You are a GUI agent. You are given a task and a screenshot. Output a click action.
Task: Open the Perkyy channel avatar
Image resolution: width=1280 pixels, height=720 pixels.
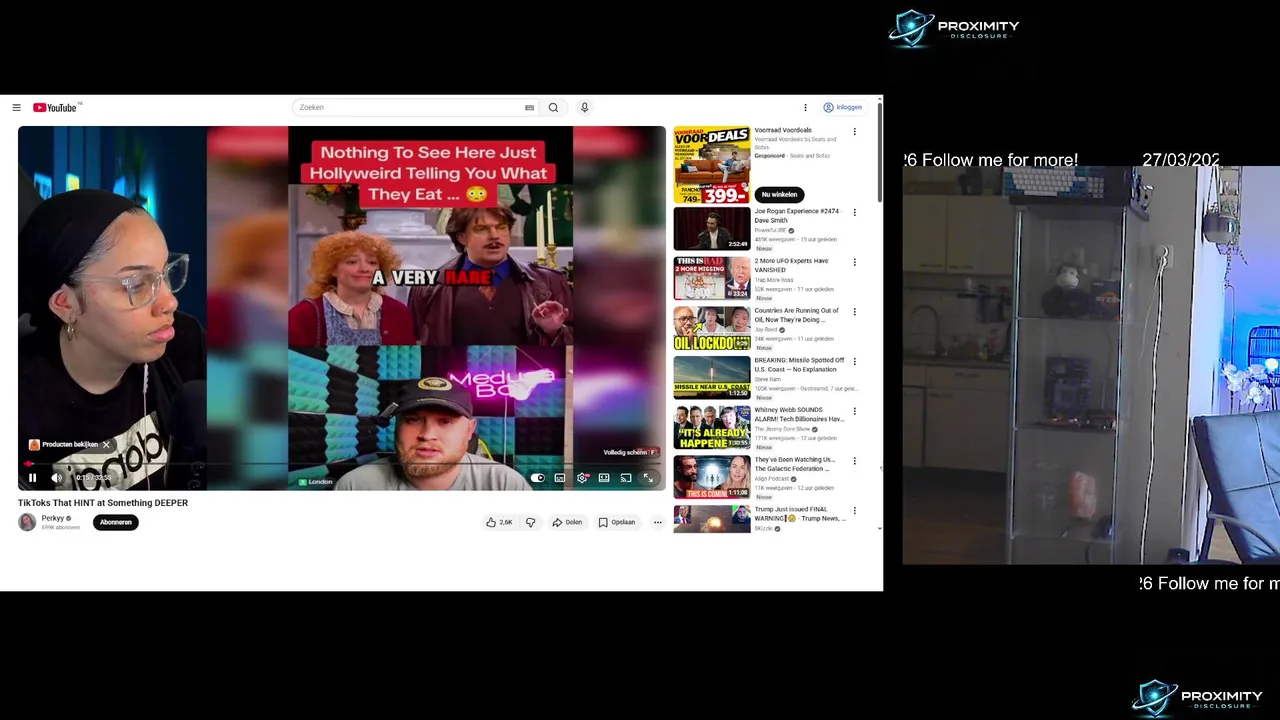pyautogui.click(x=27, y=522)
